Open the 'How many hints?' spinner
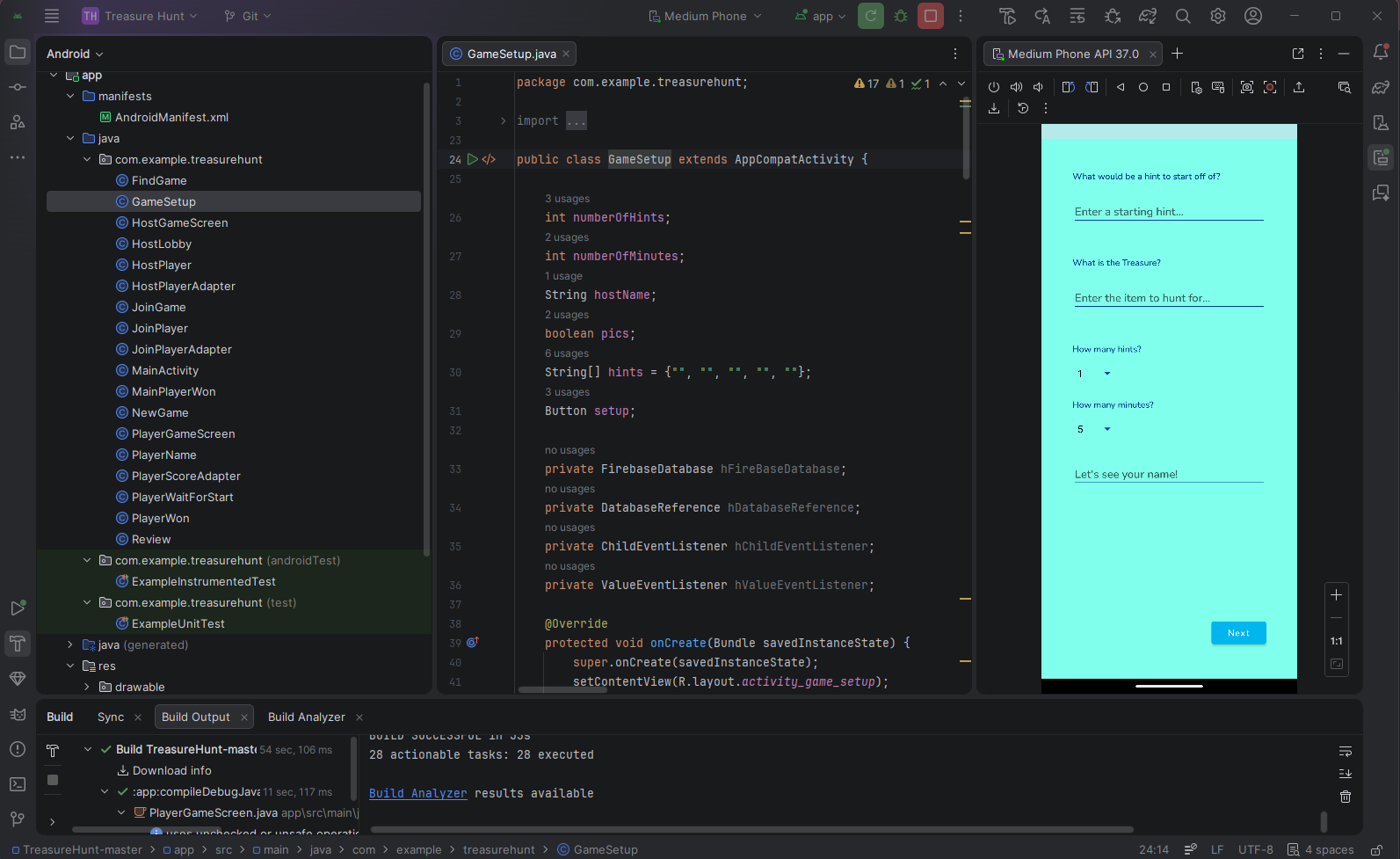 coord(1093,374)
